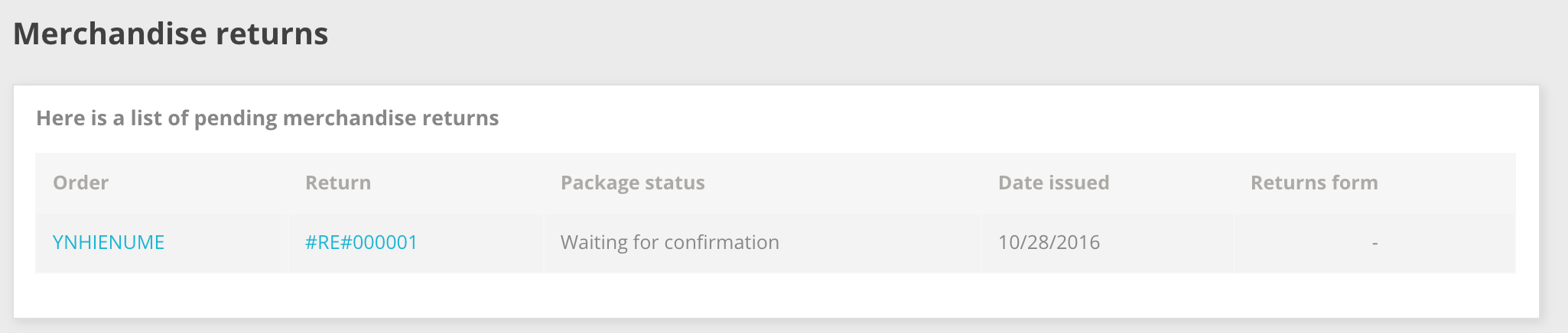1568x333 pixels.
Task: Select the 10/28/2016 date cell
Action: (1049, 243)
